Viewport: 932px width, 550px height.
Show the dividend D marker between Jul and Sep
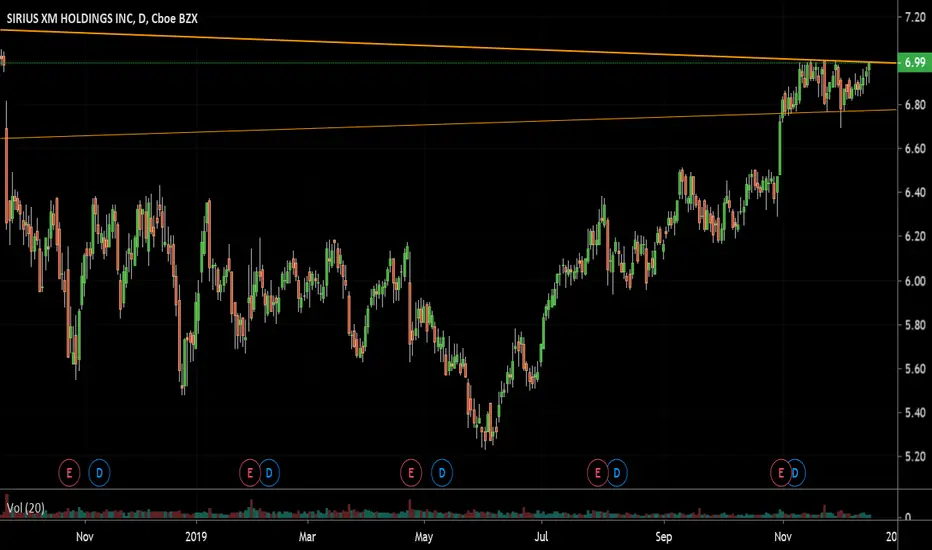click(x=616, y=473)
